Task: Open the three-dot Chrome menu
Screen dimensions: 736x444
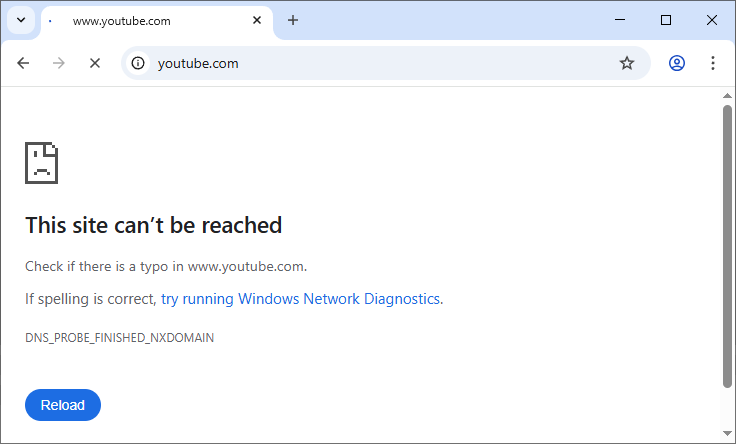Action: pyautogui.click(x=713, y=63)
